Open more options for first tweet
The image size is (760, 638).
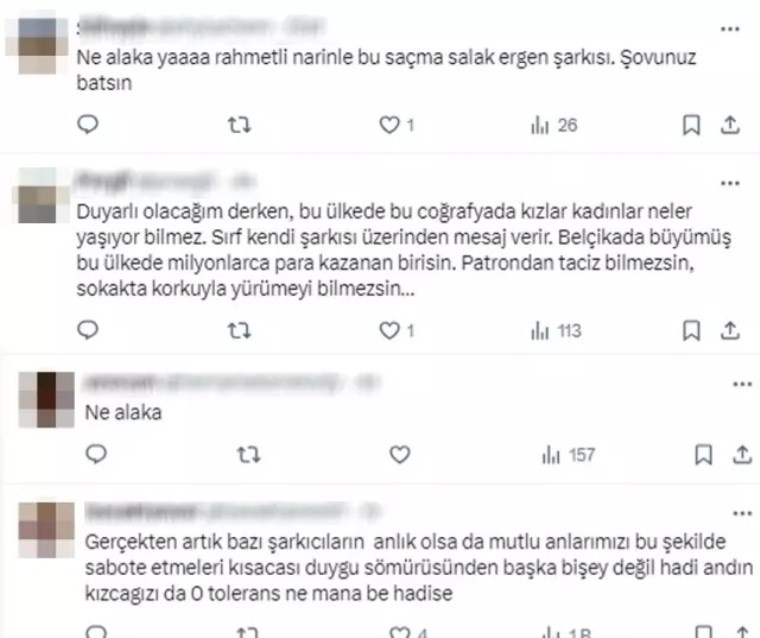pyautogui.click(x=730, y=29)
